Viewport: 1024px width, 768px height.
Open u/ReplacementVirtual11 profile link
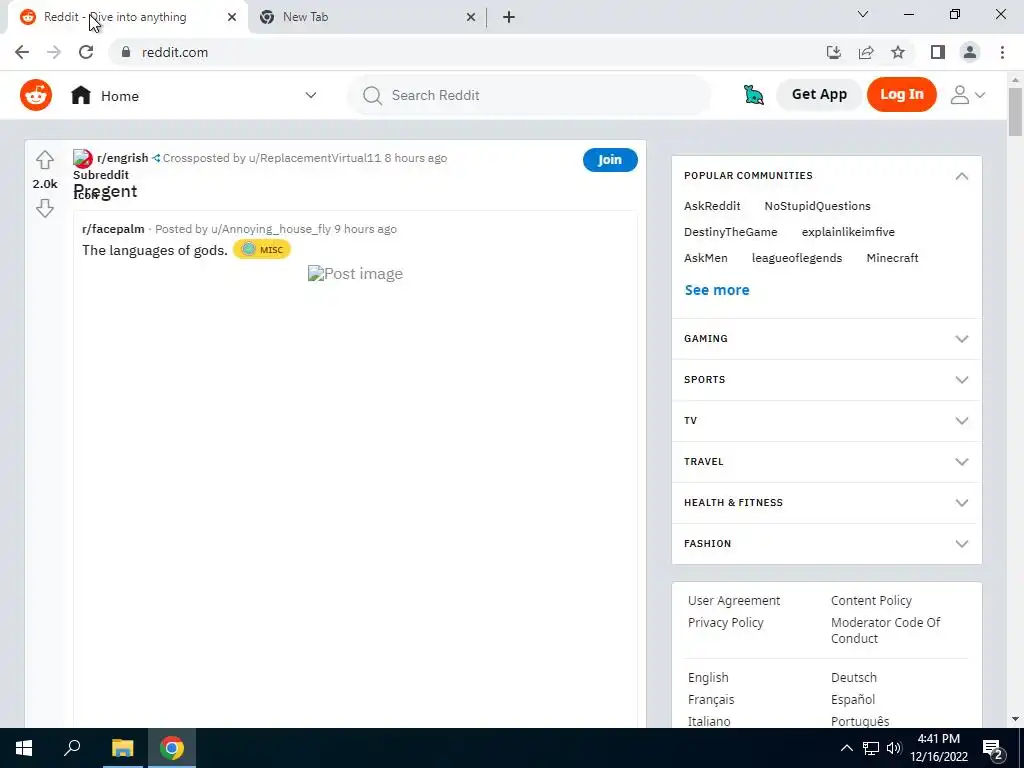click(x=315, y=158)
